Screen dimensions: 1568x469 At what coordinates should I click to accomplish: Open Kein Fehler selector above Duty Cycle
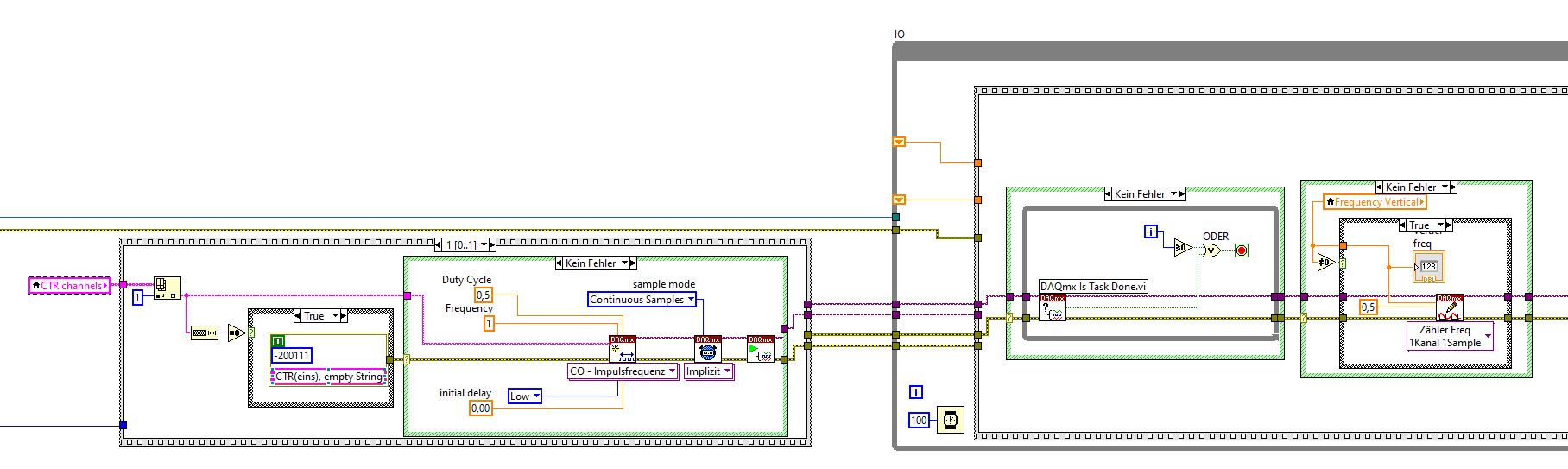pos(596,263)
